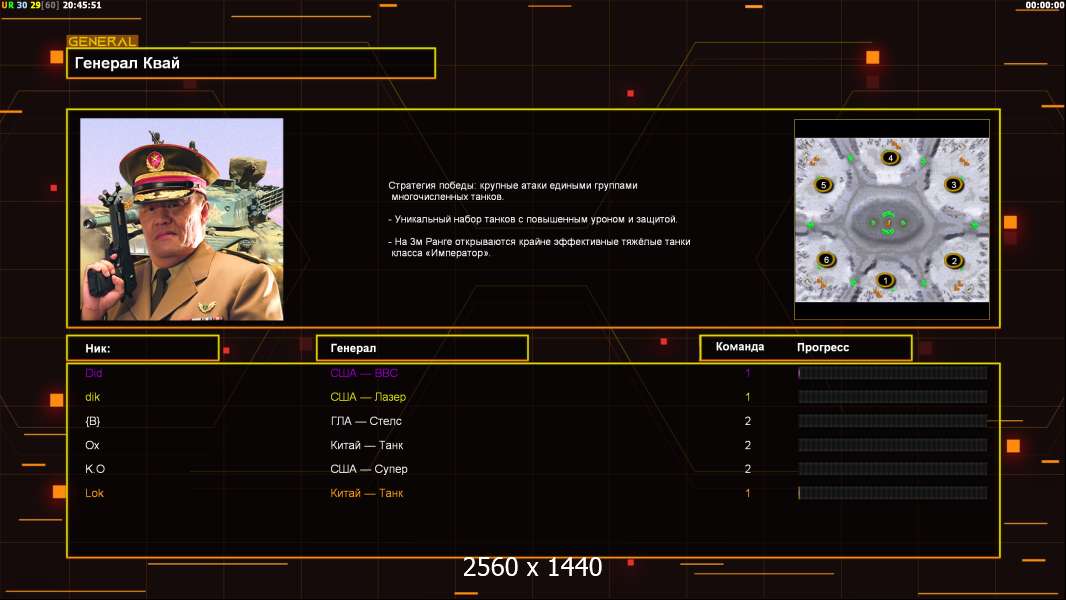1066x600 pixels.
Task: Click the 20:45:51 clock at top
Action: pyautogui.click(x=83, y=5)
